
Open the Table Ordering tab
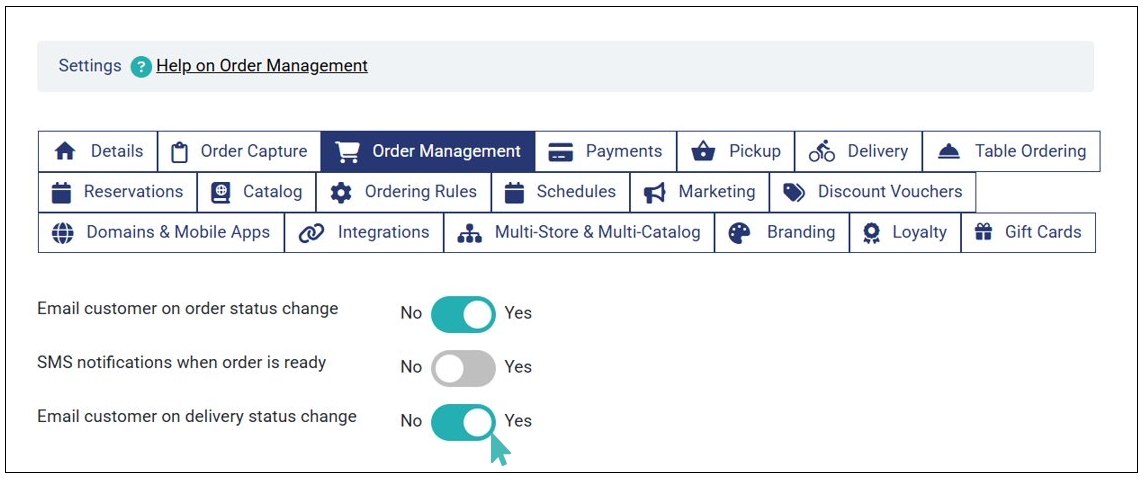click(1011, 152)
